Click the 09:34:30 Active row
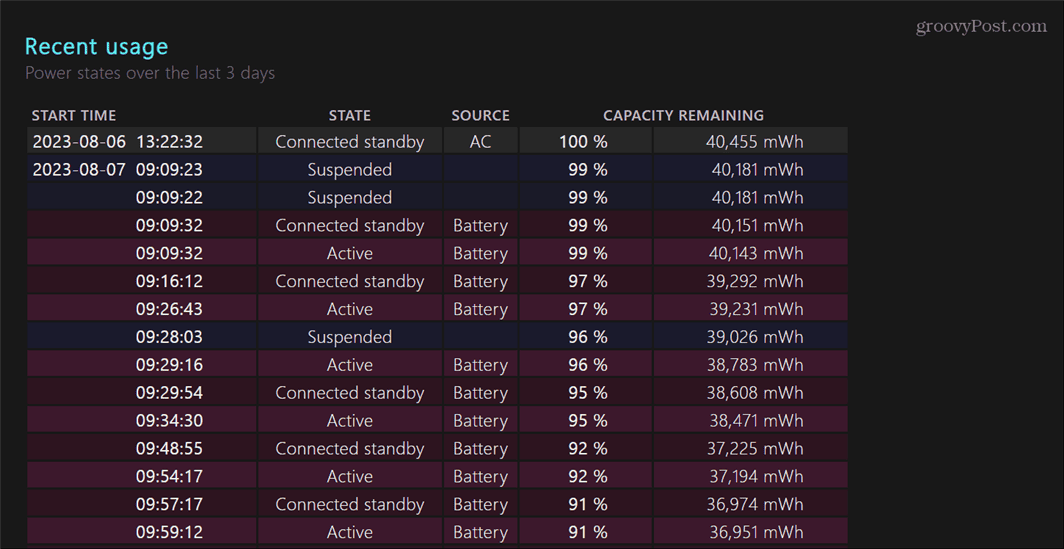1064x549 pixels. click(437, 420)
